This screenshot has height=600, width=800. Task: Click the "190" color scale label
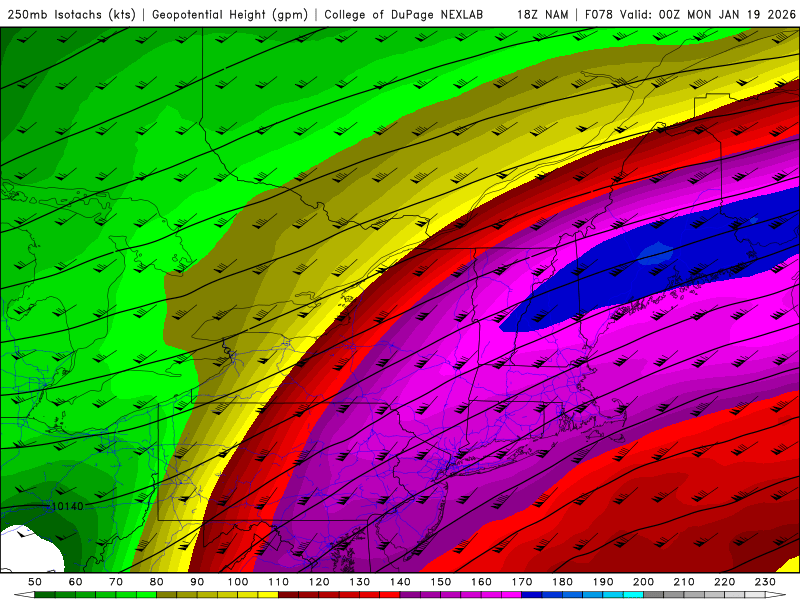coord(603,582)
